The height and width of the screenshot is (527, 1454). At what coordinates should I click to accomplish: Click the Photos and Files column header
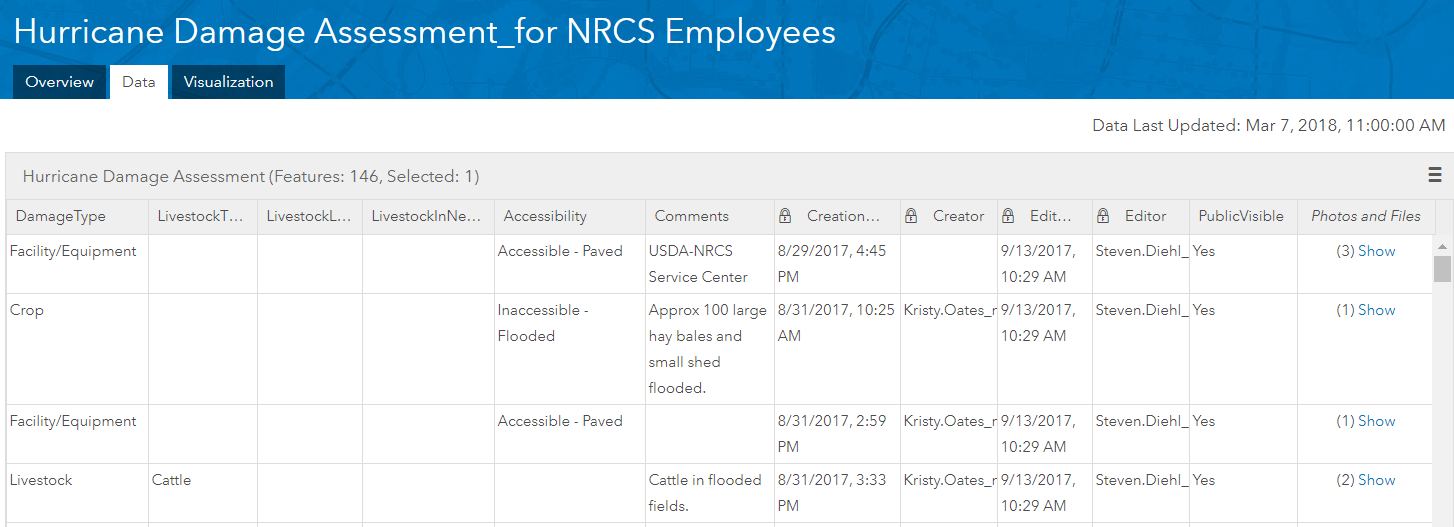point(1366,216)
